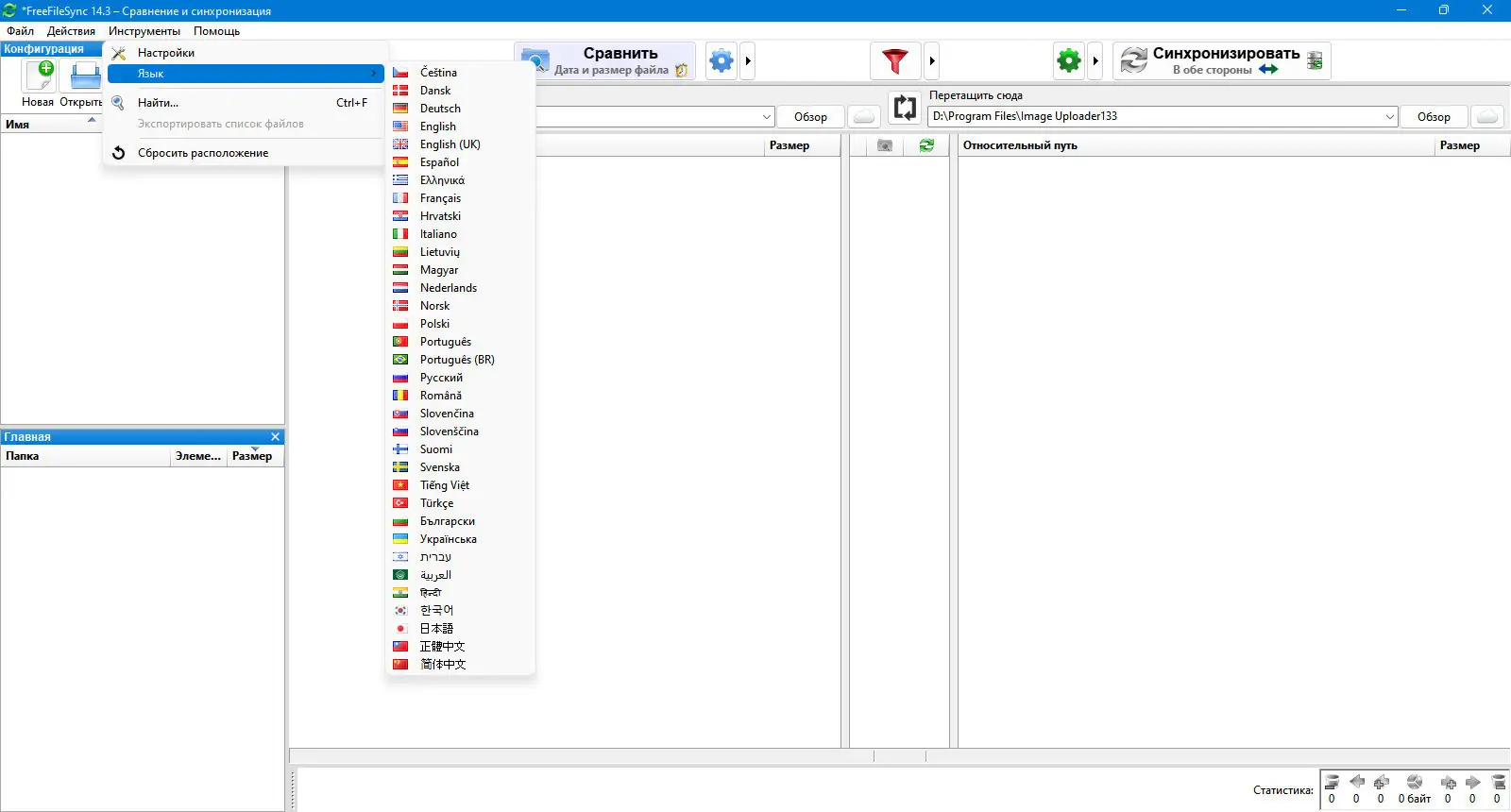Select Čeština from the language list

point(462,73)
